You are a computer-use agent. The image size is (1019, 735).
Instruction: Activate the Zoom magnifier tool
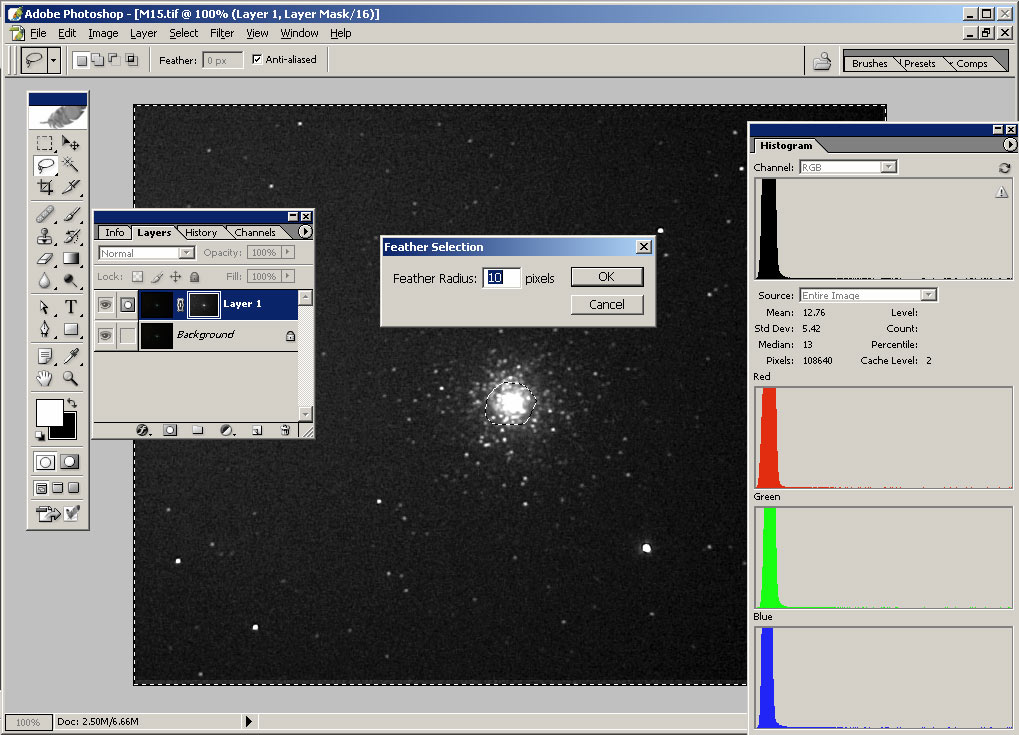[71, 378]
